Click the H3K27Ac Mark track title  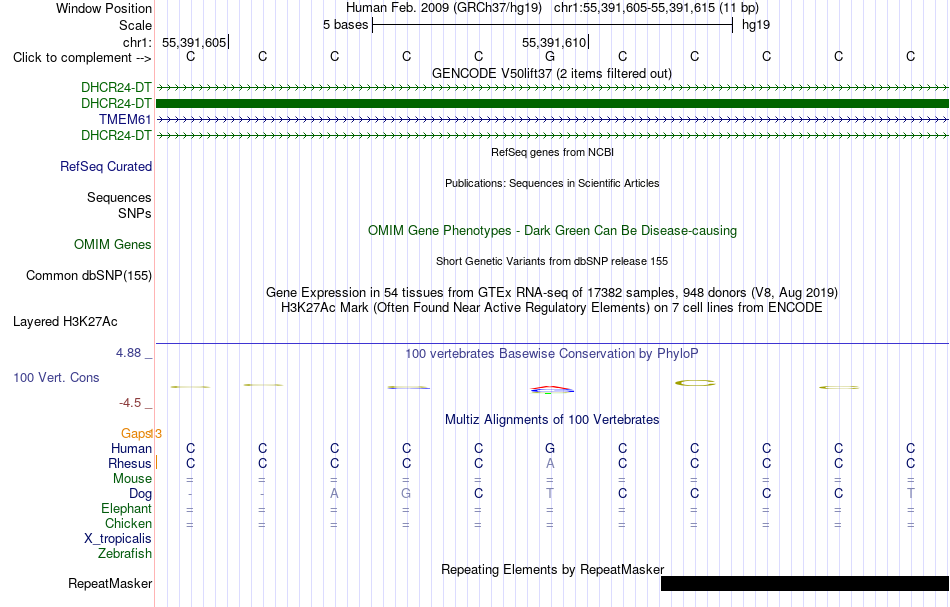(552, 307)
